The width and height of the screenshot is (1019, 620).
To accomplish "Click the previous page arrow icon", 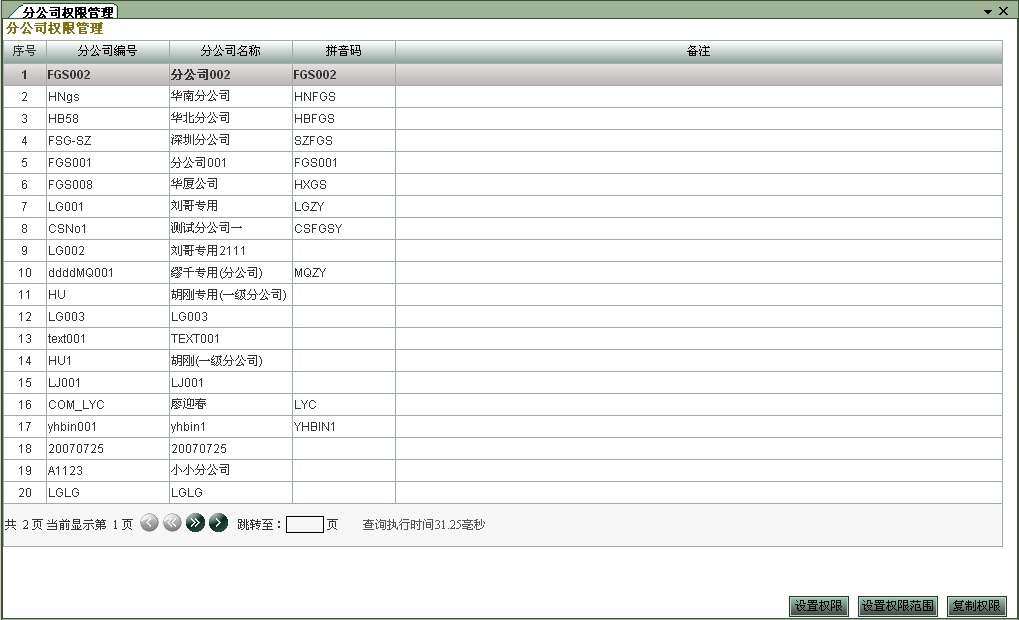I will [148, 523].
